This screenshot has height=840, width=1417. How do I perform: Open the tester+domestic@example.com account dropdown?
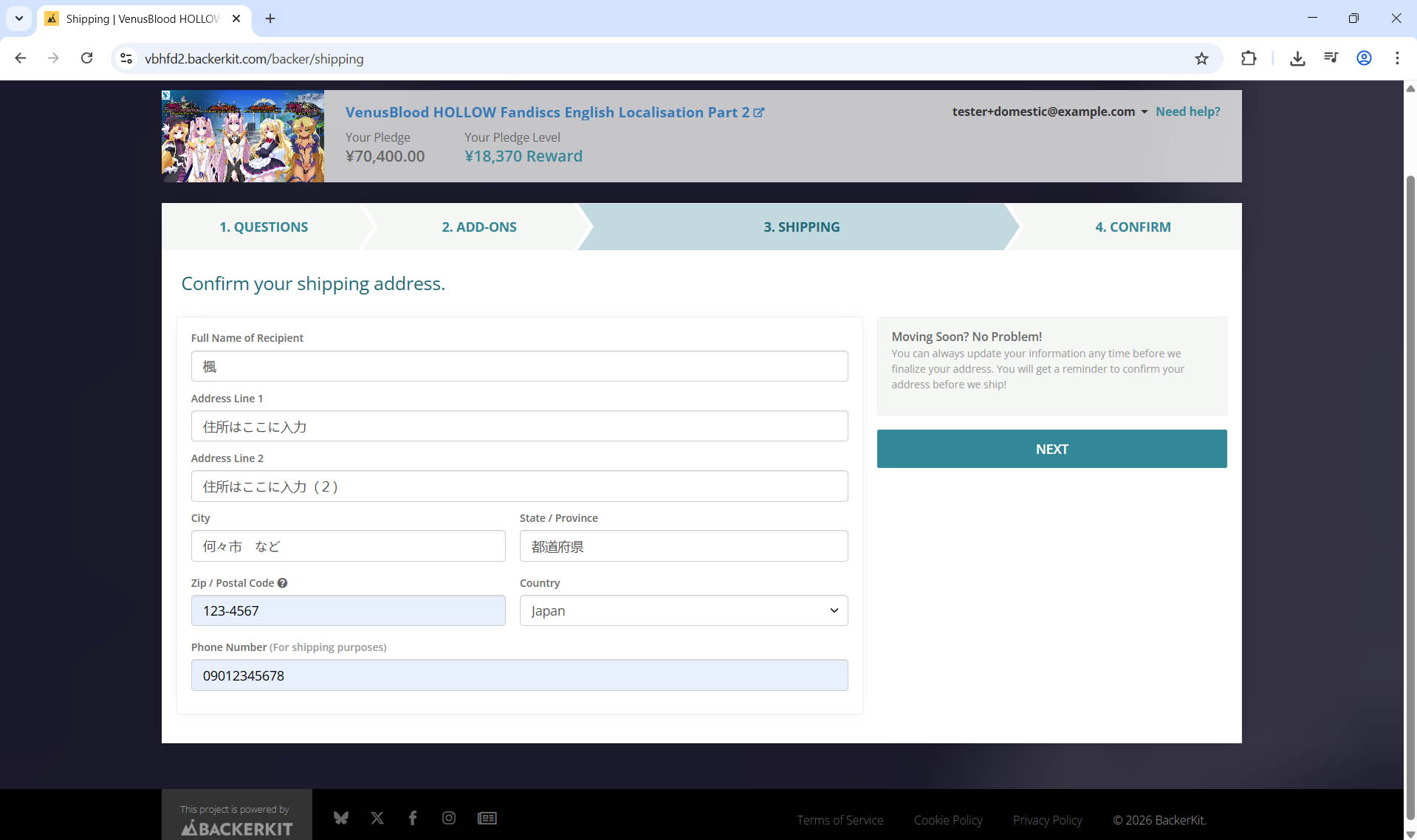[x=1049, y=111]
